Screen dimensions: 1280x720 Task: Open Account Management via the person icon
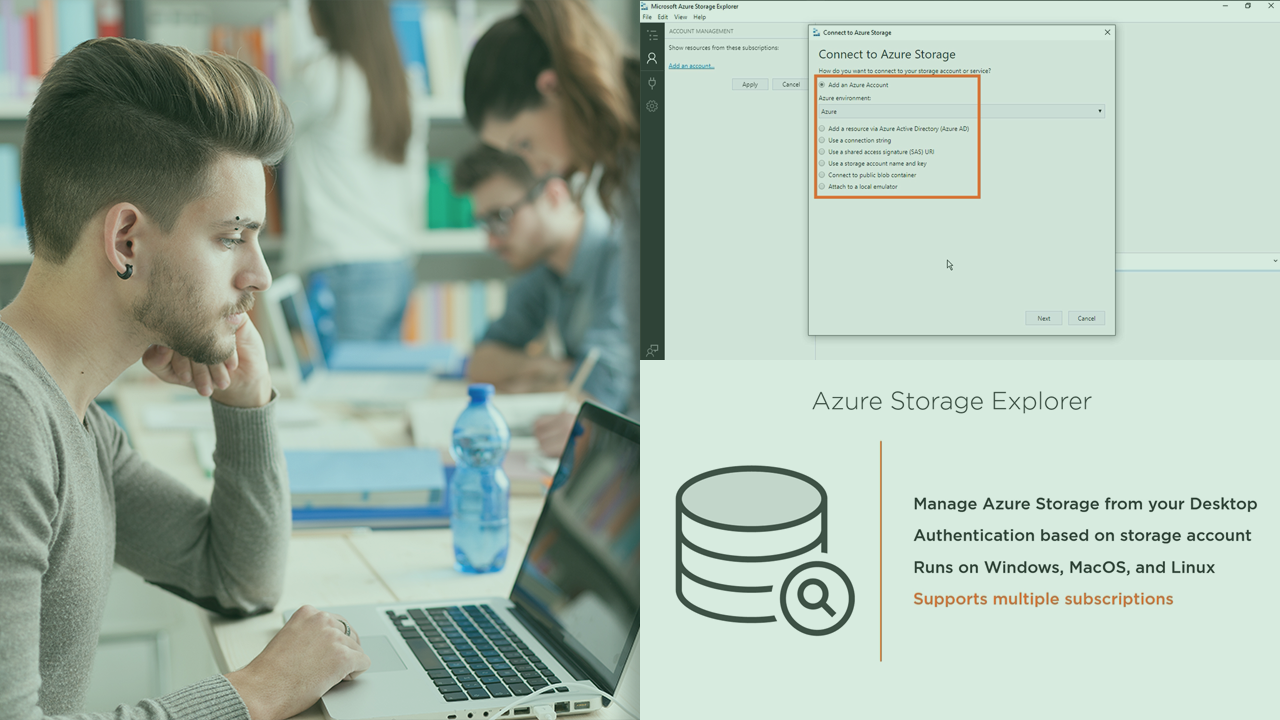tap(652, 58)
